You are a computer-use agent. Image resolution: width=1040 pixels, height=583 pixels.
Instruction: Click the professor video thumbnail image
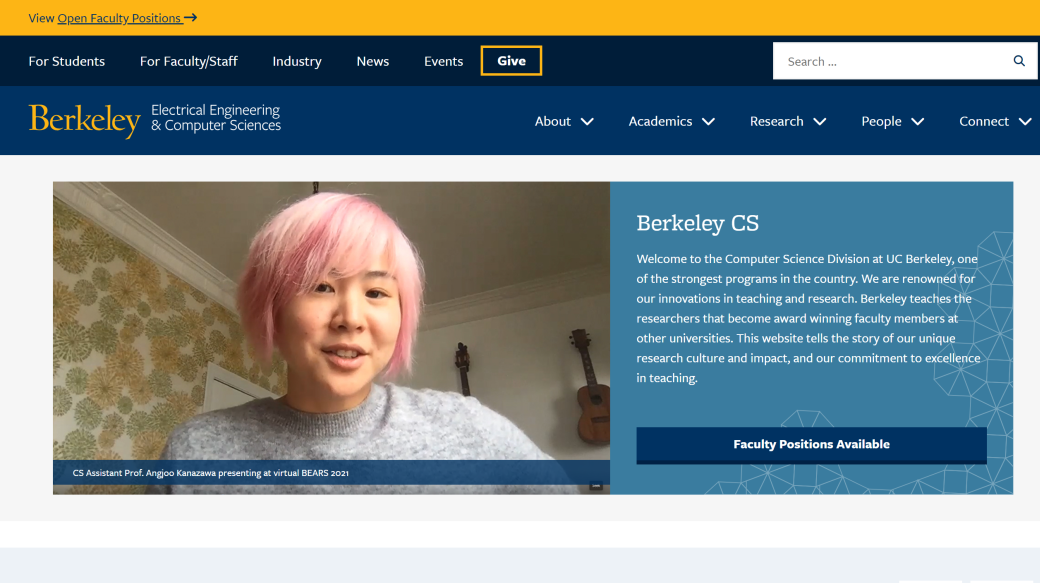coord(331,338)
